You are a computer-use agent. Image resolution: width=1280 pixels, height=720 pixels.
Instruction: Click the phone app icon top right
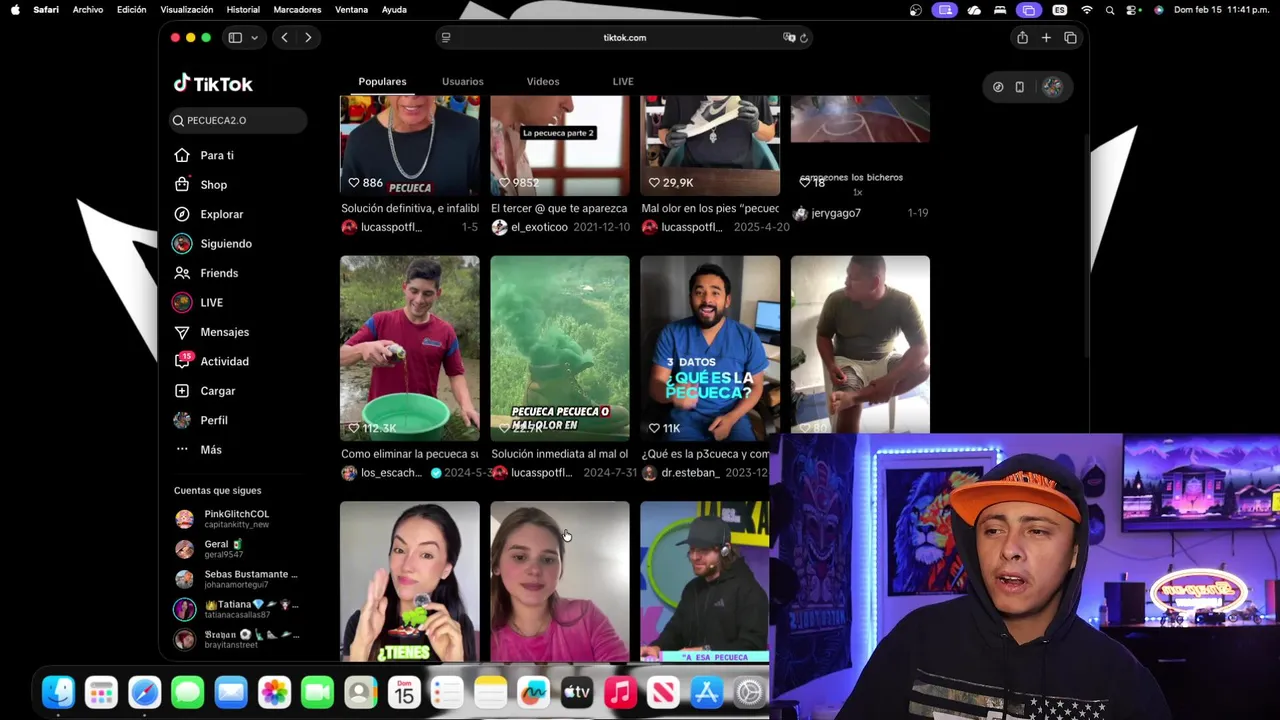(x=1019, y=87)
